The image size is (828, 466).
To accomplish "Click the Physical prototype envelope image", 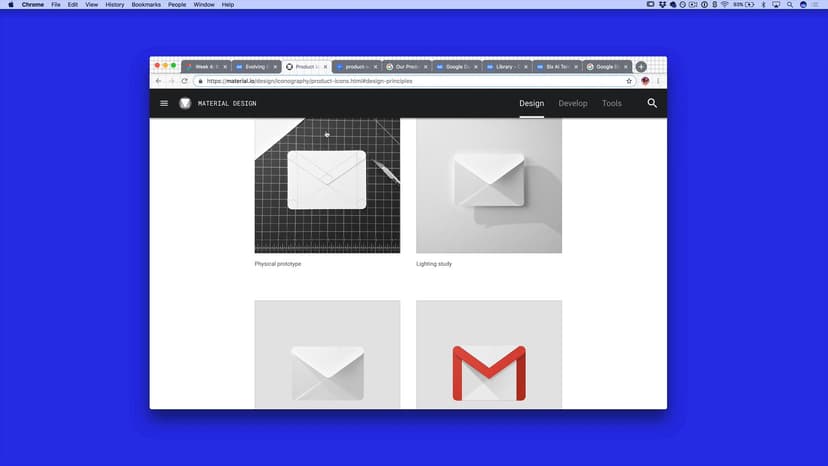I will click(x=327, y=185).
